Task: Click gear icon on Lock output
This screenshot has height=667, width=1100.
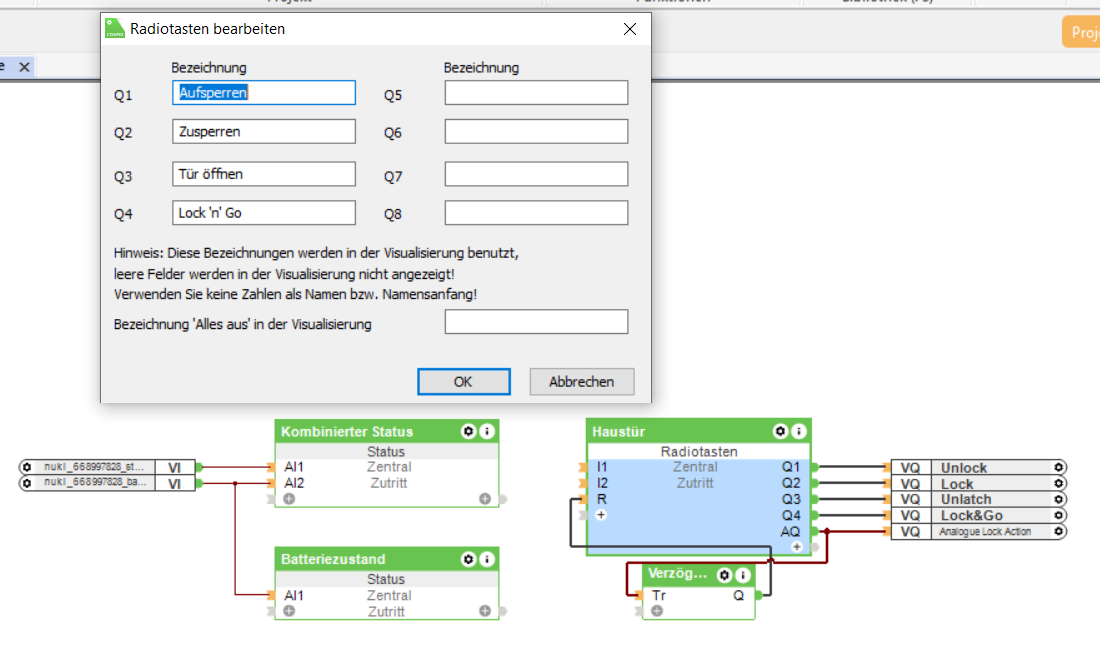Action: (x=1059, y=483)
